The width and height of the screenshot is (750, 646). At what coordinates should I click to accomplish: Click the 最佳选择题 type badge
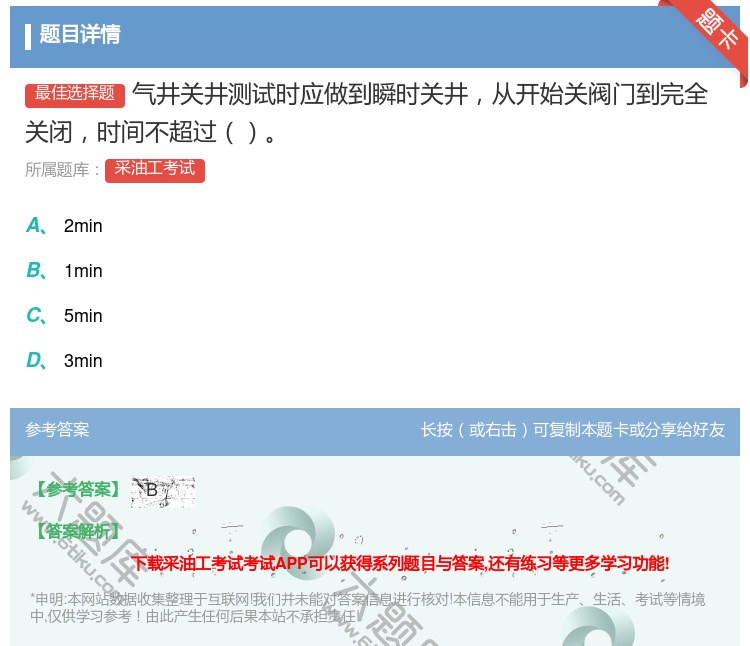(75, 95)
